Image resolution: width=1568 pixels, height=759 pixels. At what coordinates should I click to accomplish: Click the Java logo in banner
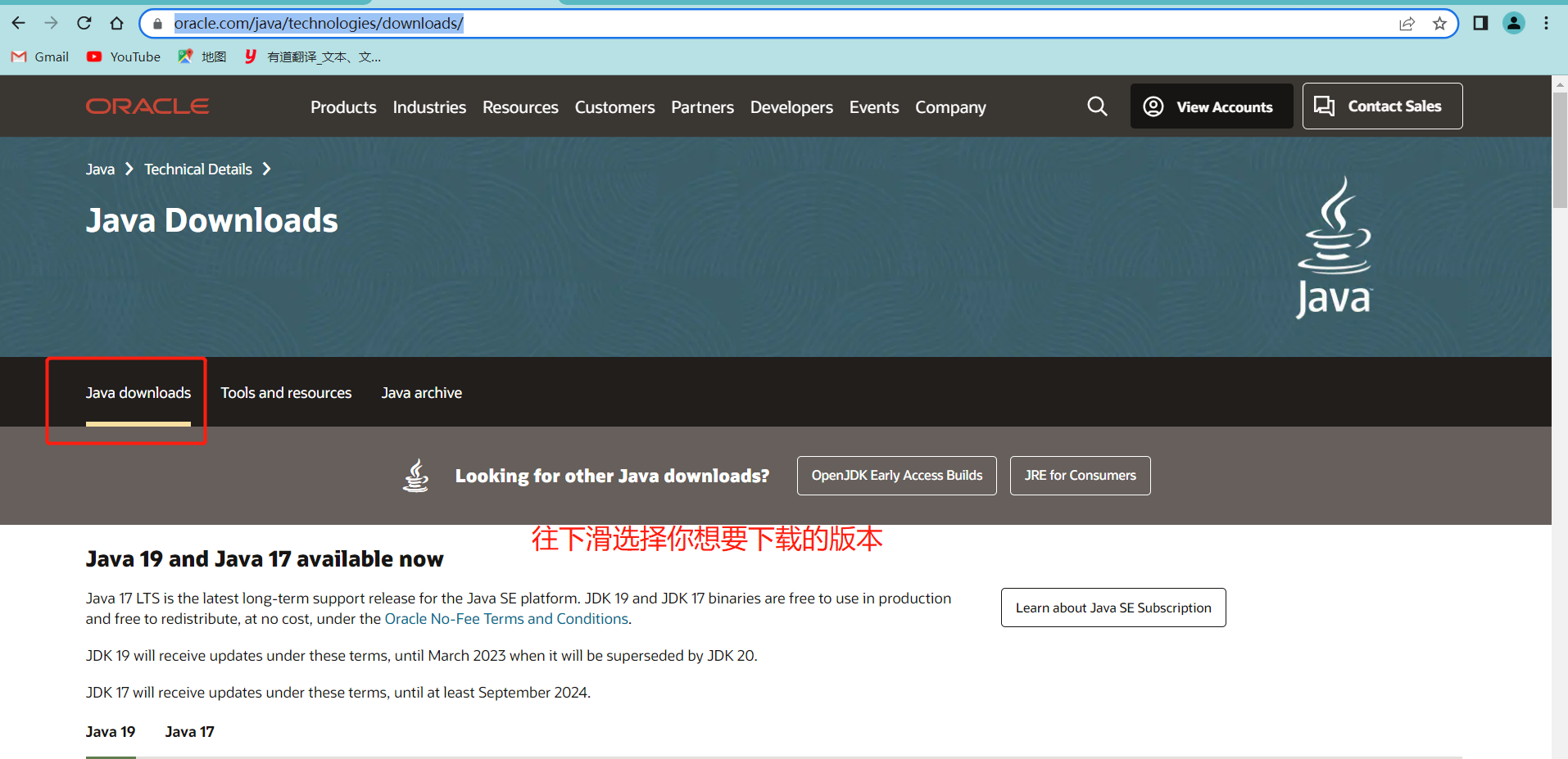coord(1334,247)
